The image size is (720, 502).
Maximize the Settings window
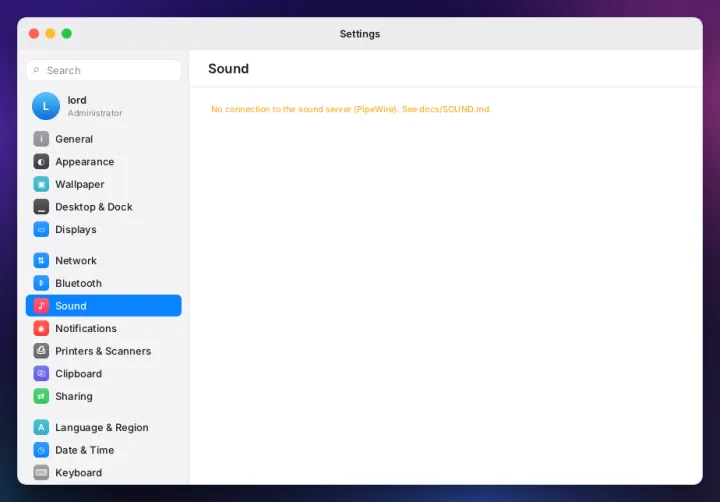pos(67,34)
